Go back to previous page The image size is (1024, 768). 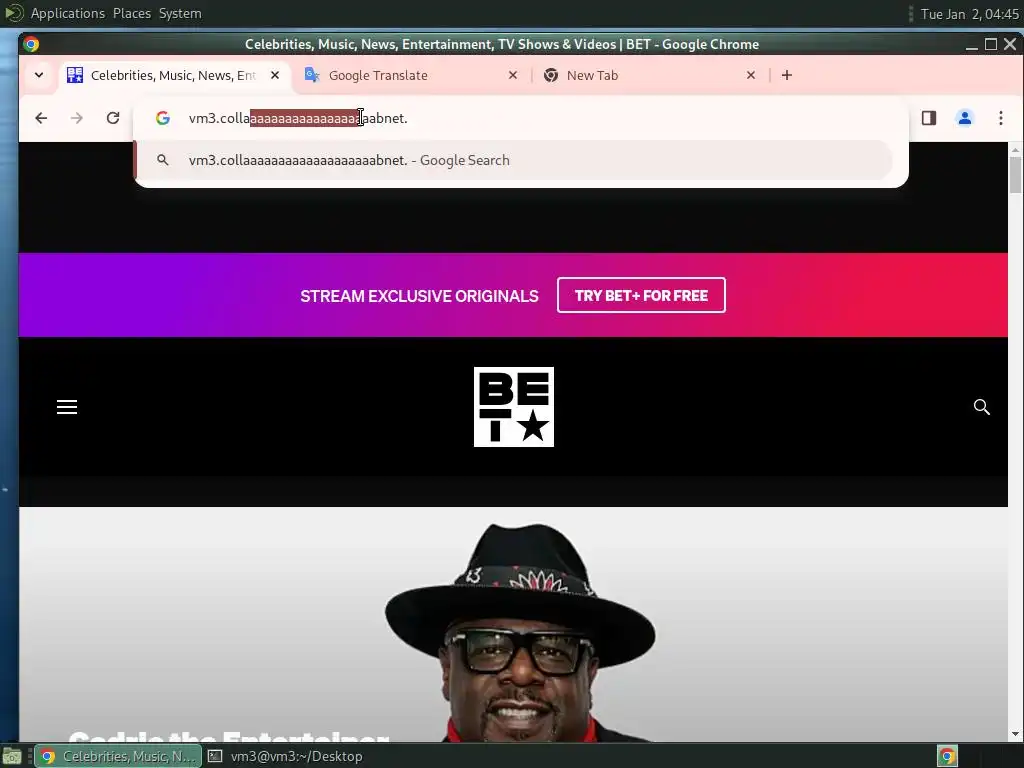click(x=41, y=118)
